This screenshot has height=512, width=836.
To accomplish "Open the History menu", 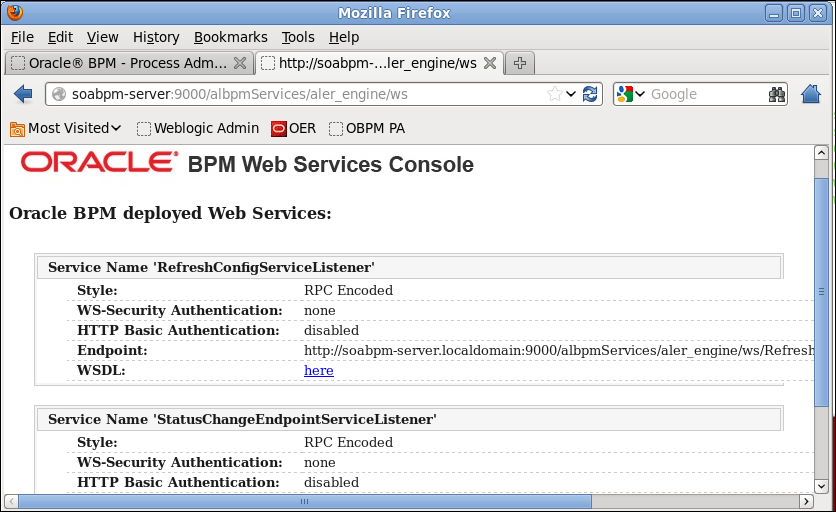I will pyautogui.click(x=156, y=37).
